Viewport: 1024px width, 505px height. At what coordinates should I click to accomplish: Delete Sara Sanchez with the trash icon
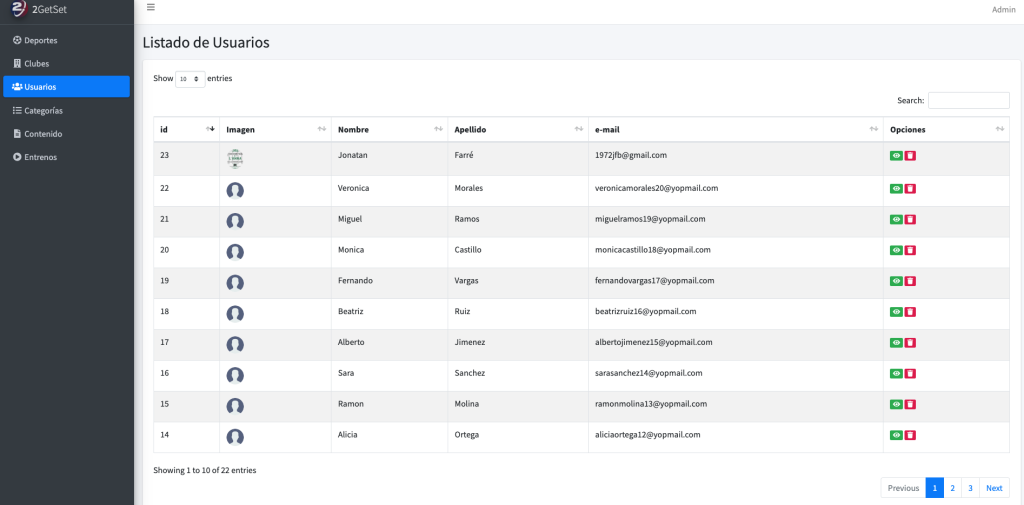click(911, 374)
